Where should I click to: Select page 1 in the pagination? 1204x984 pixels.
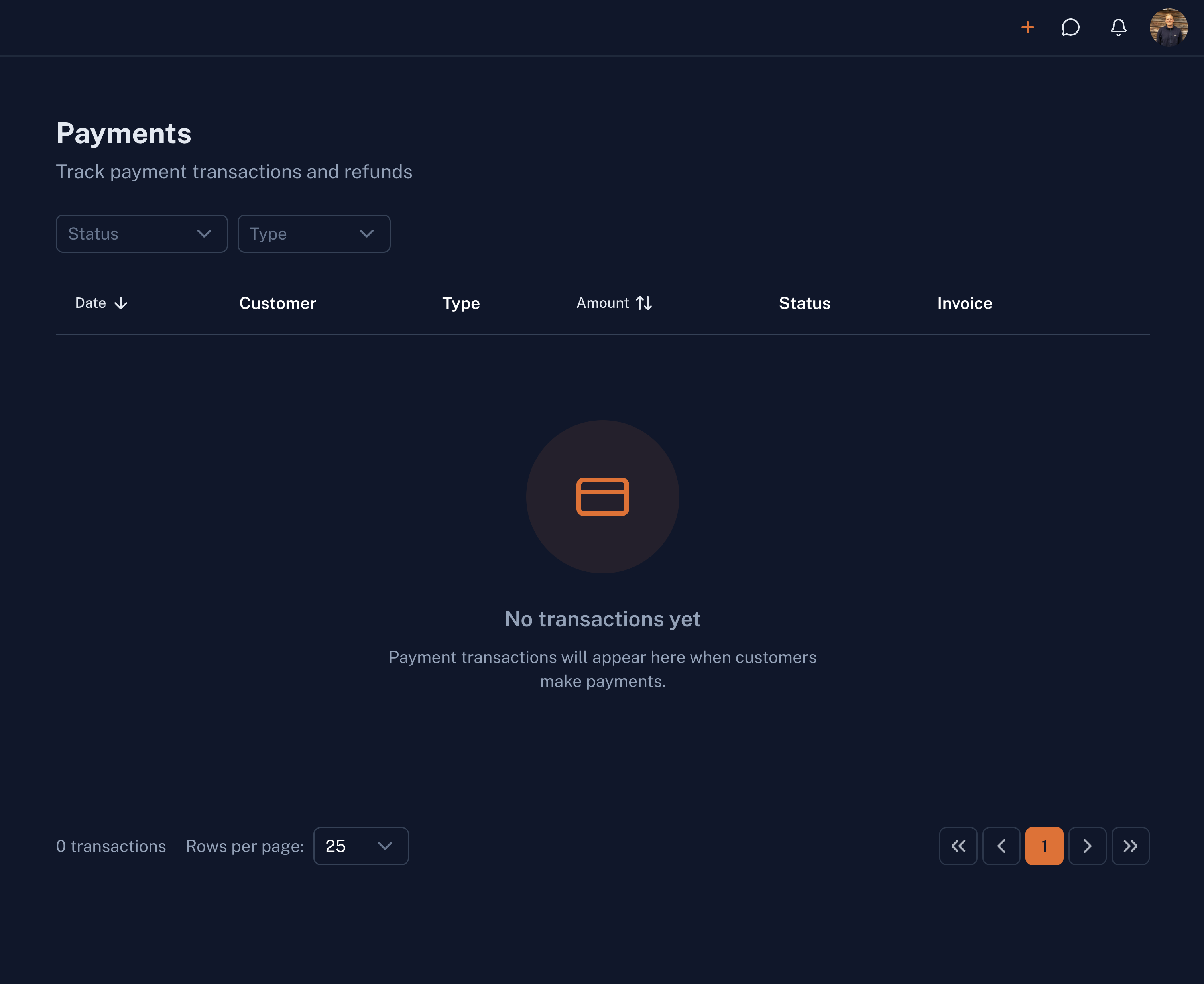[x=1044, y=846]
